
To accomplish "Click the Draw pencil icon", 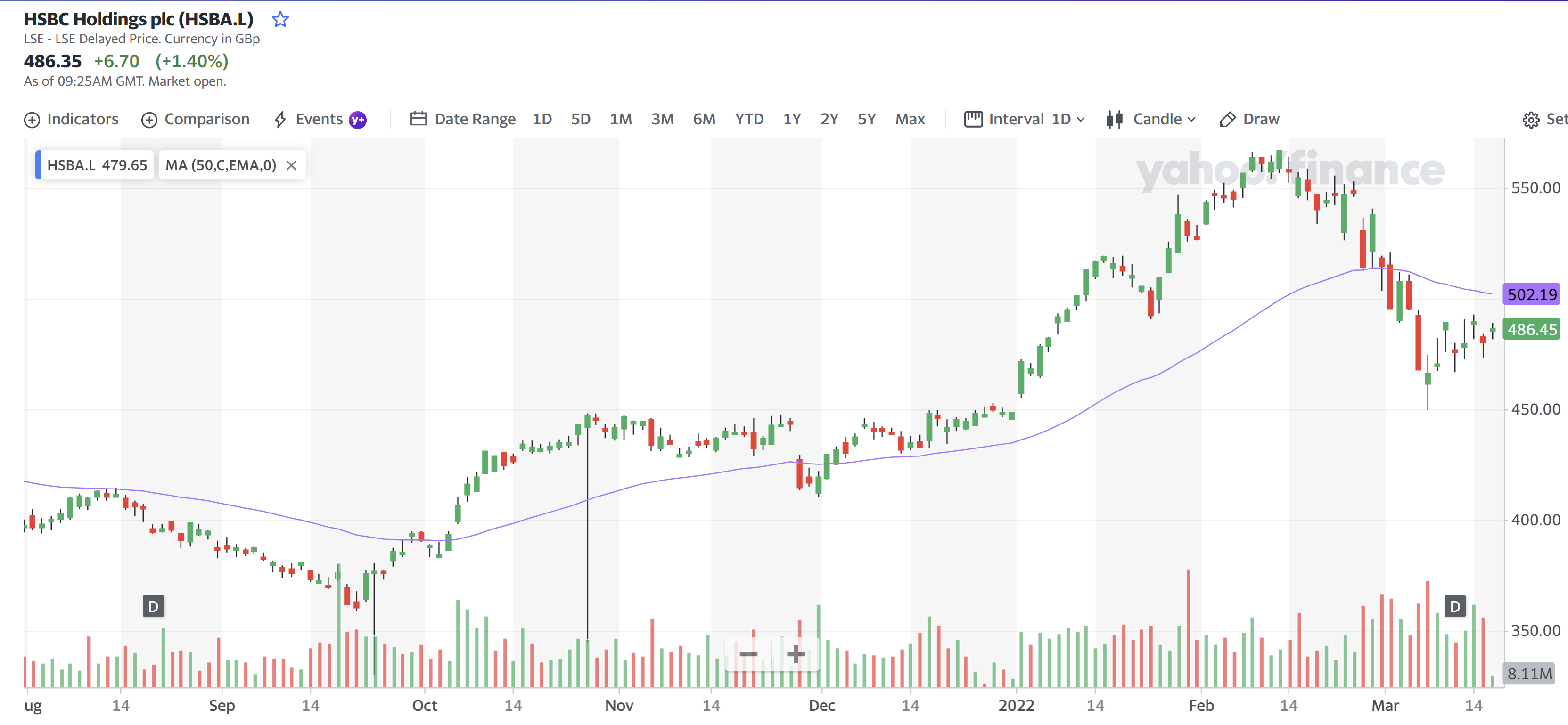I will (x=1228, y=120).
